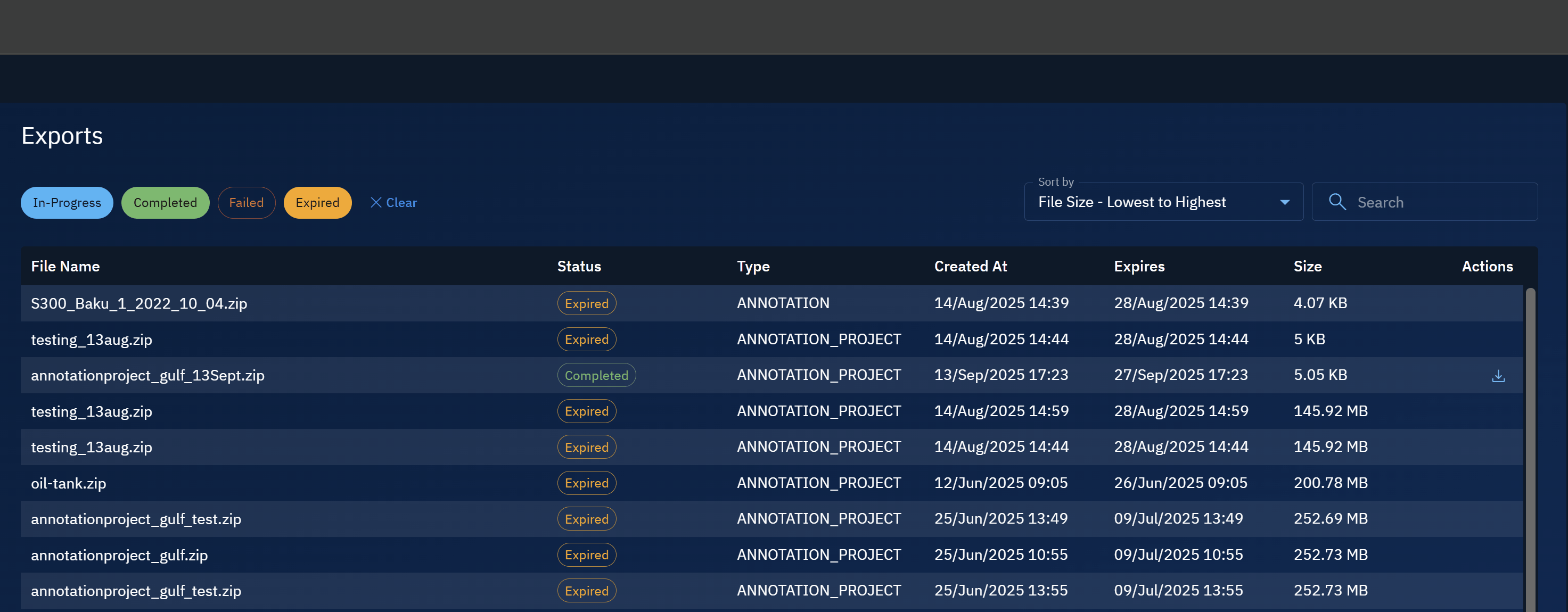The width and height of the screenshot is (1568, 612).
Task: Open the File Size sort dropdown
Action: point(1163,201)
